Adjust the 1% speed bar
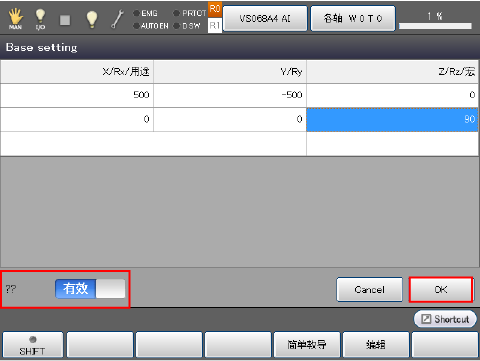The width and height of the screenshot is (480, 361). [435, 26]
